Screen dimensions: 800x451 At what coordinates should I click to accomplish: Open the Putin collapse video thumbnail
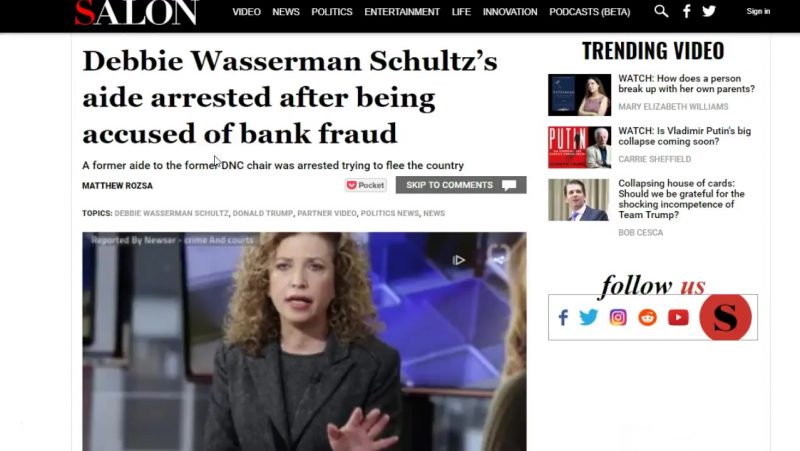[580, 147]
